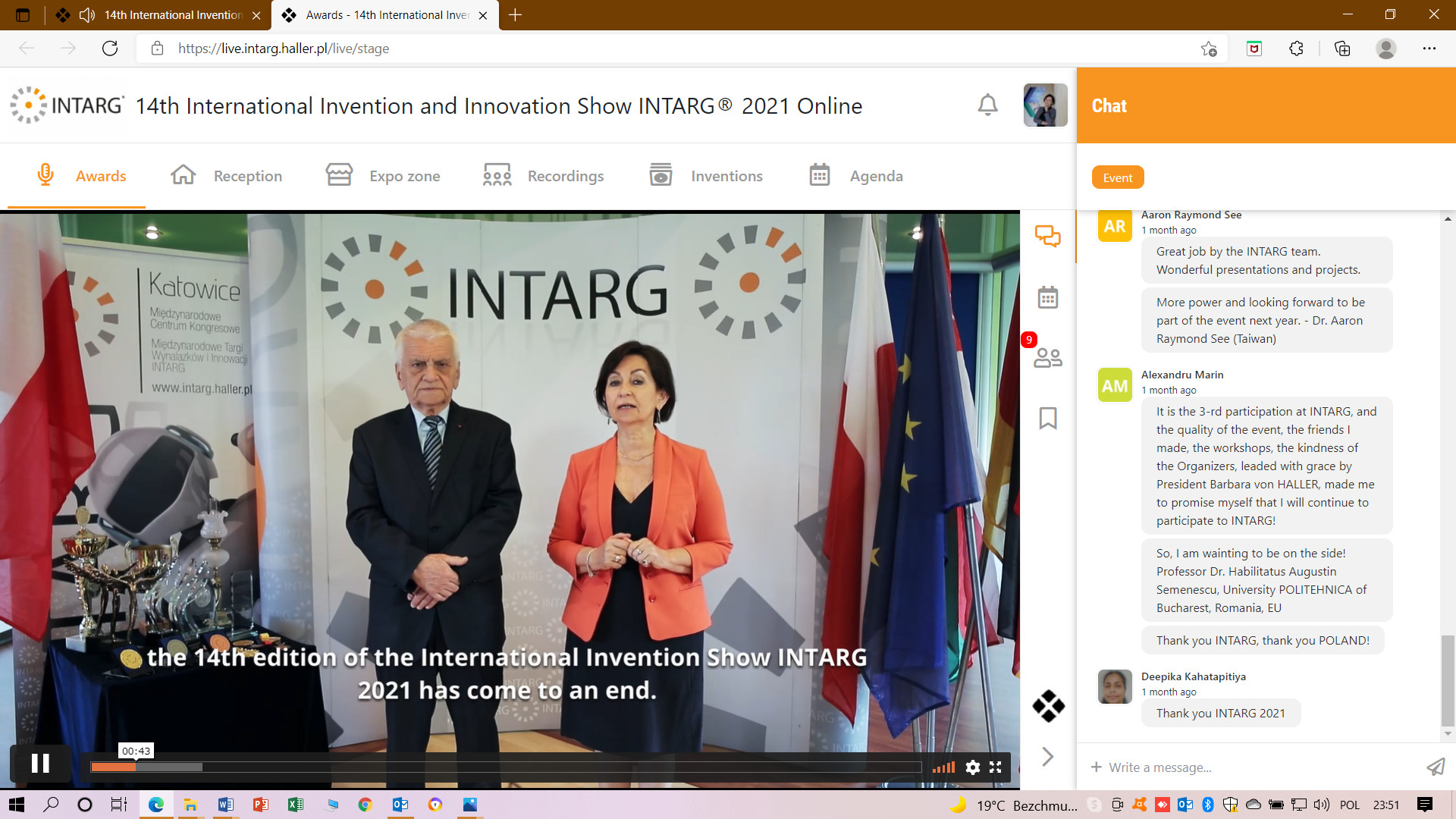This screenshot has height=819, width=1456.
Task: Open Aaron Raymond See avatar
Action: pos(1115,226)
